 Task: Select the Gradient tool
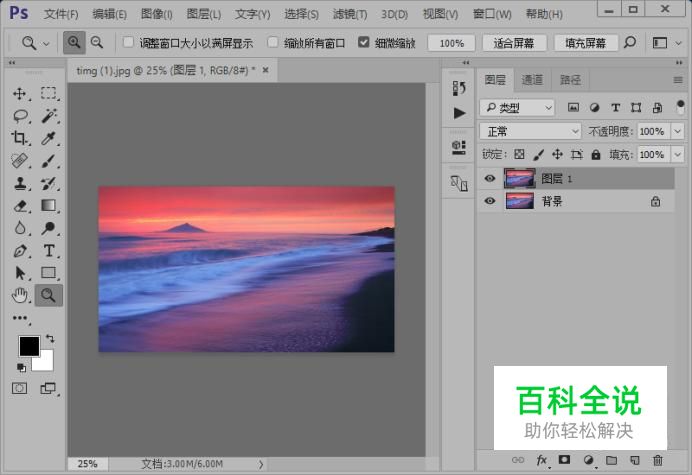(x=49, y=206)
